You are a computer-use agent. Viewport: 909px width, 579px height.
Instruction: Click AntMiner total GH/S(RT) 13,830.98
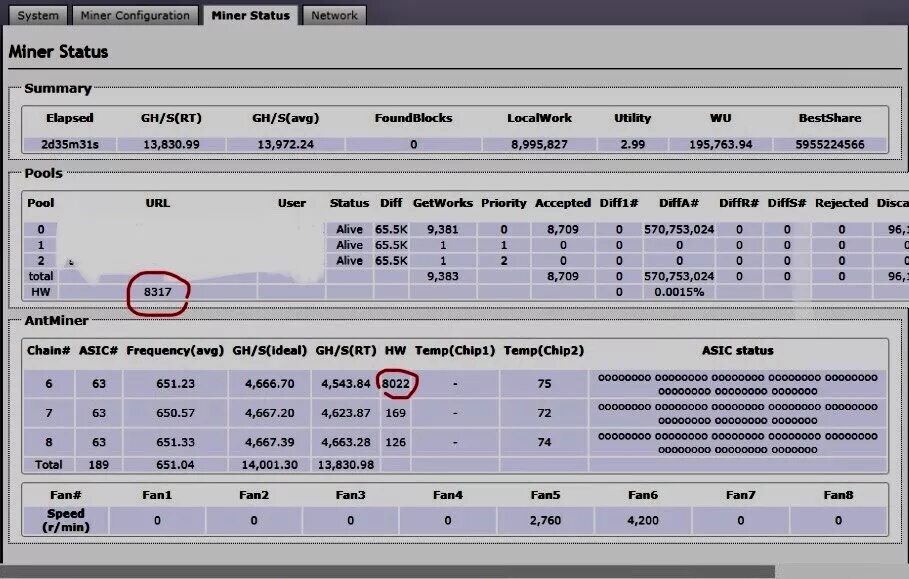coord(346,465)
